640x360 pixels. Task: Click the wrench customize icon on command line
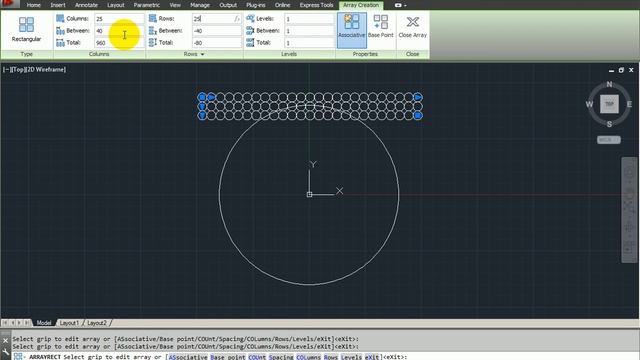pyautogui.click(x=5, y=352)
